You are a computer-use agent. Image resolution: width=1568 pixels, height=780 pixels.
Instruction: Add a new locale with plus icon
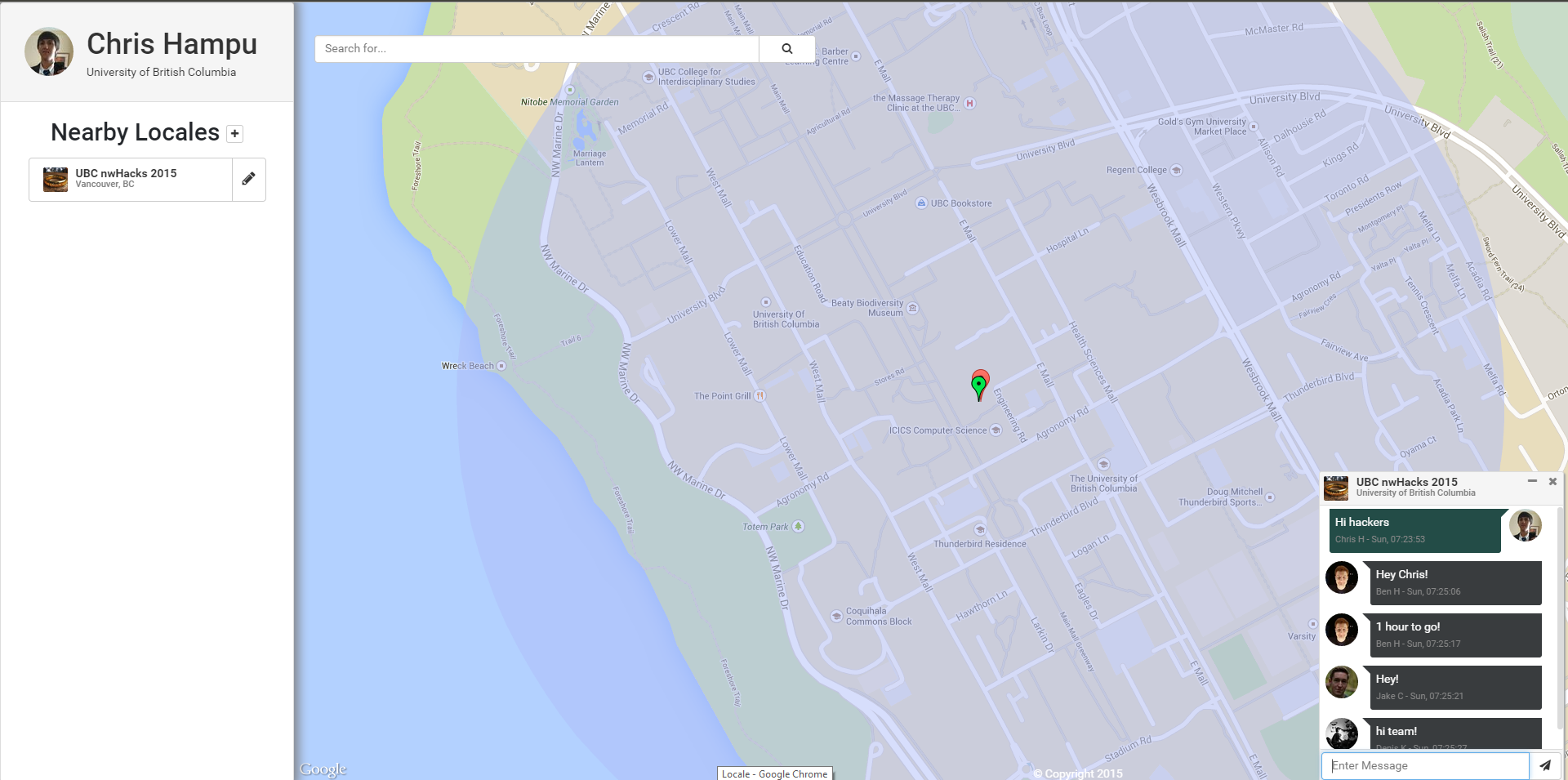(x=235, y=133)
